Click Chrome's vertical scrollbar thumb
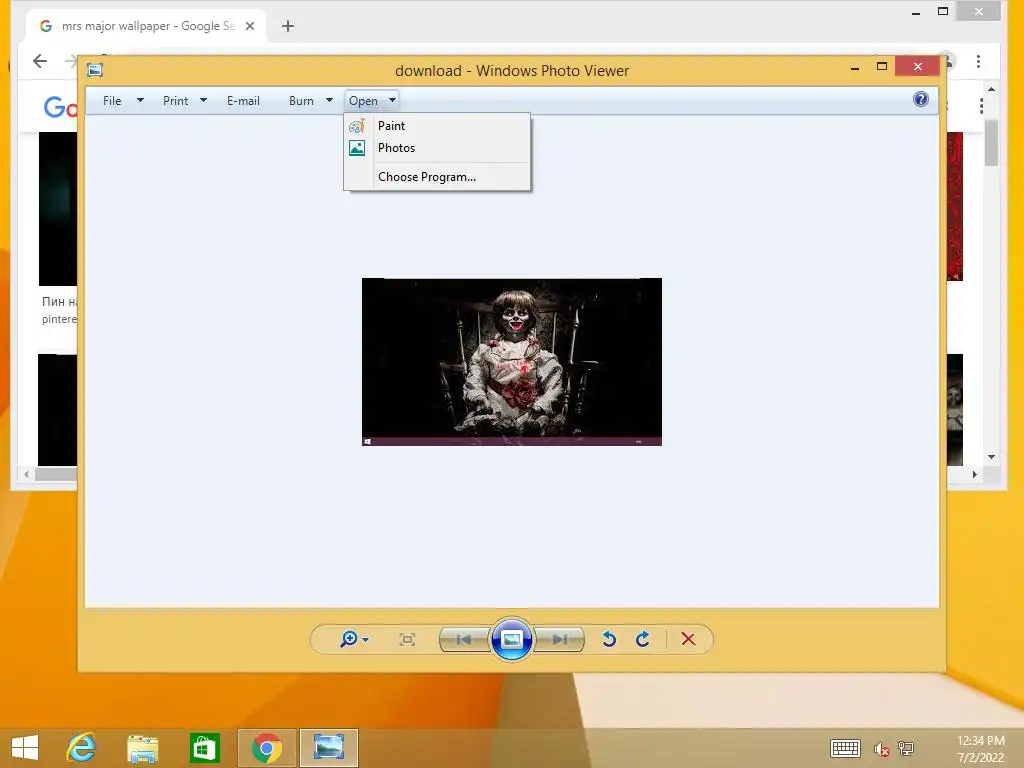The height and width of the screenshot is (768, 1024). 991,143
